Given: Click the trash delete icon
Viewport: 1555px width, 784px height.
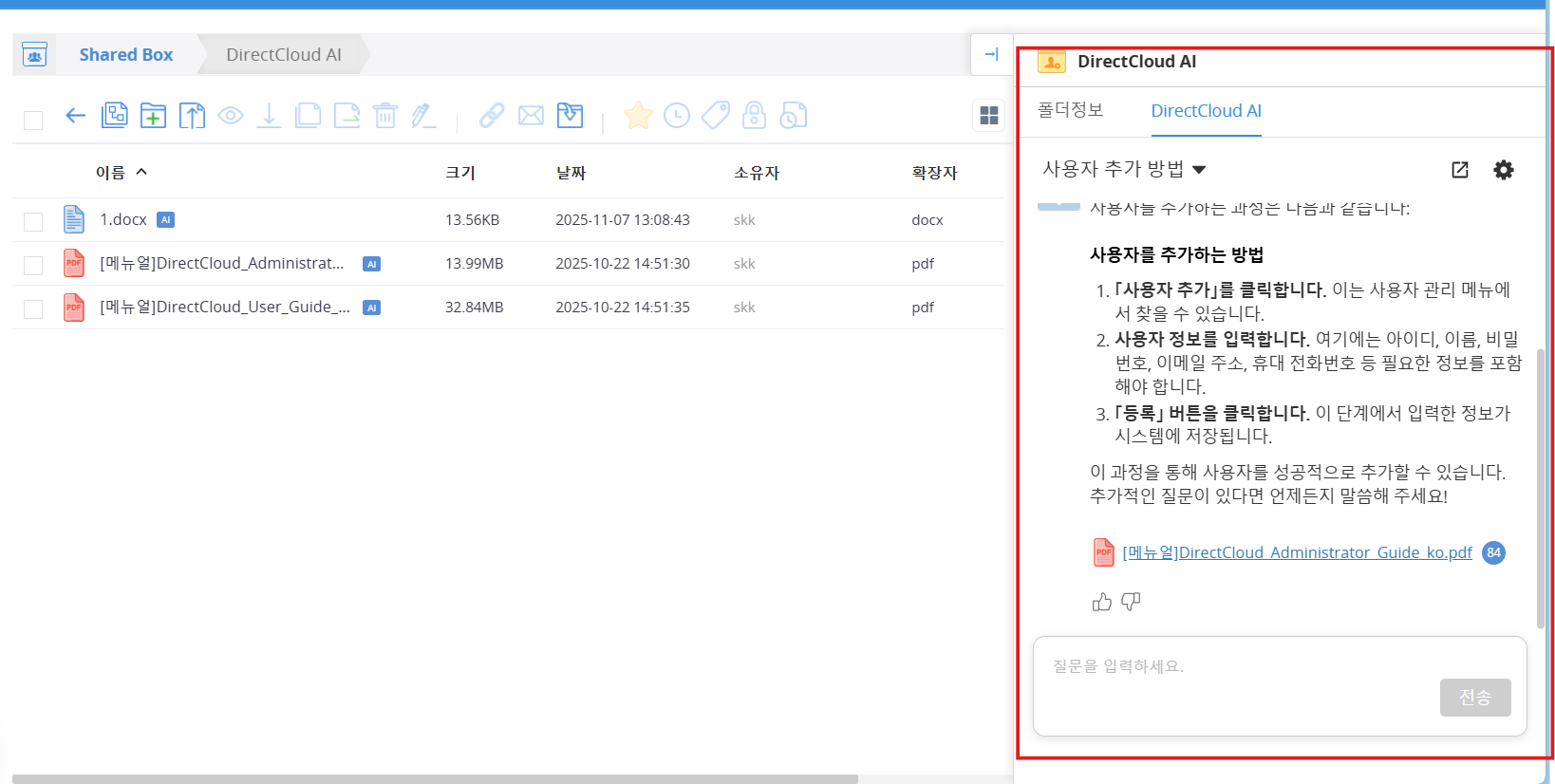Looking at the screenshot, I should 385,116.
